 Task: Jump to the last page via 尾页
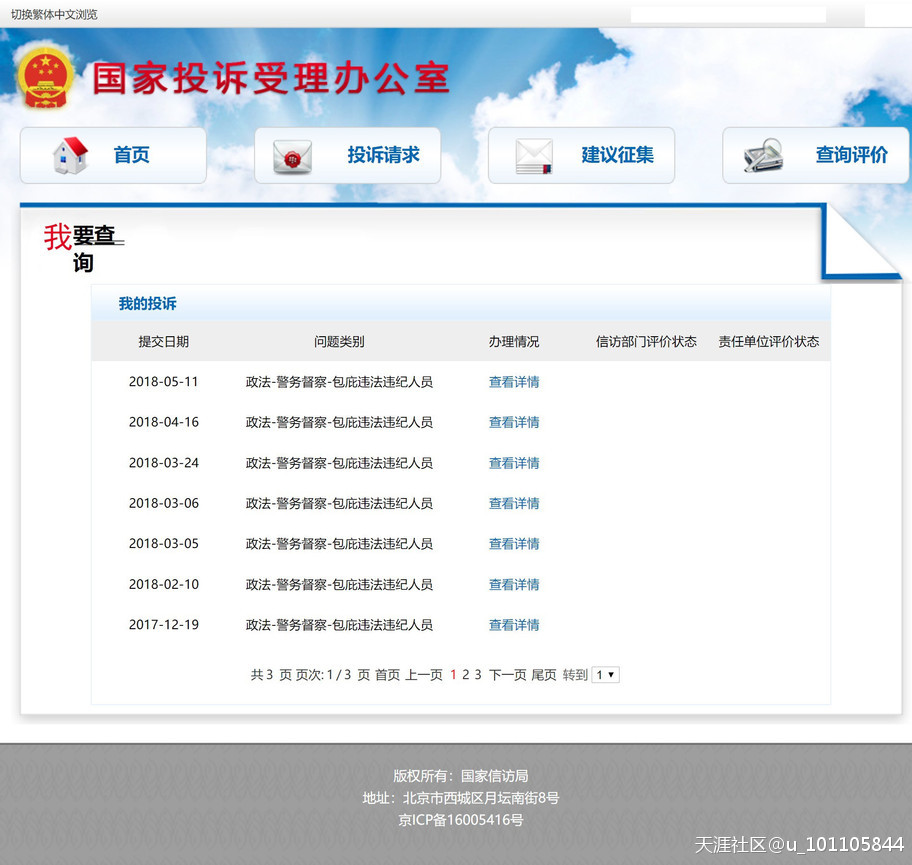544,674
